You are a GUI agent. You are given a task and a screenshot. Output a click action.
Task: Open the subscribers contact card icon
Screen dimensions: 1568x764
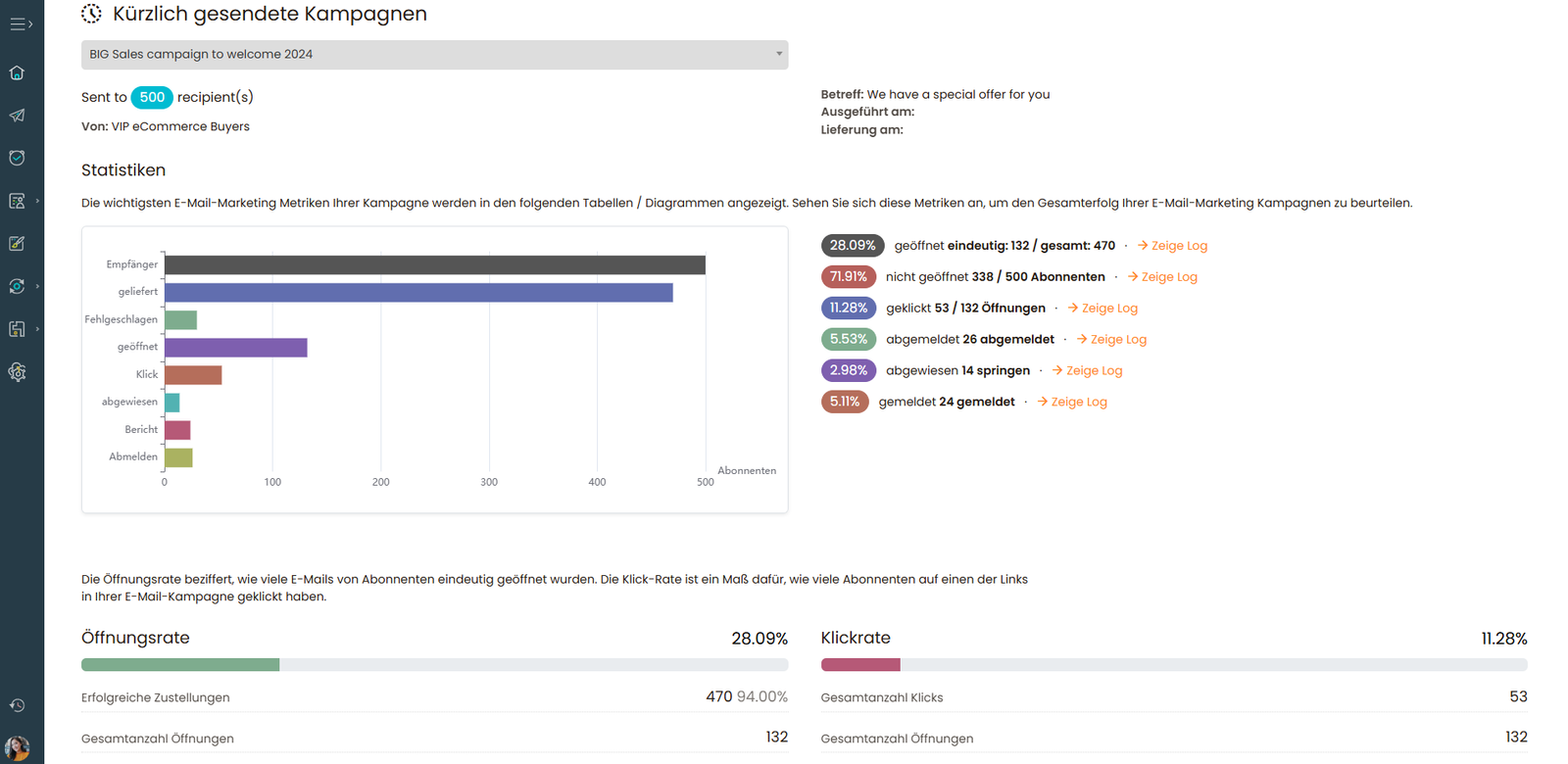click(x=17, y=201)
